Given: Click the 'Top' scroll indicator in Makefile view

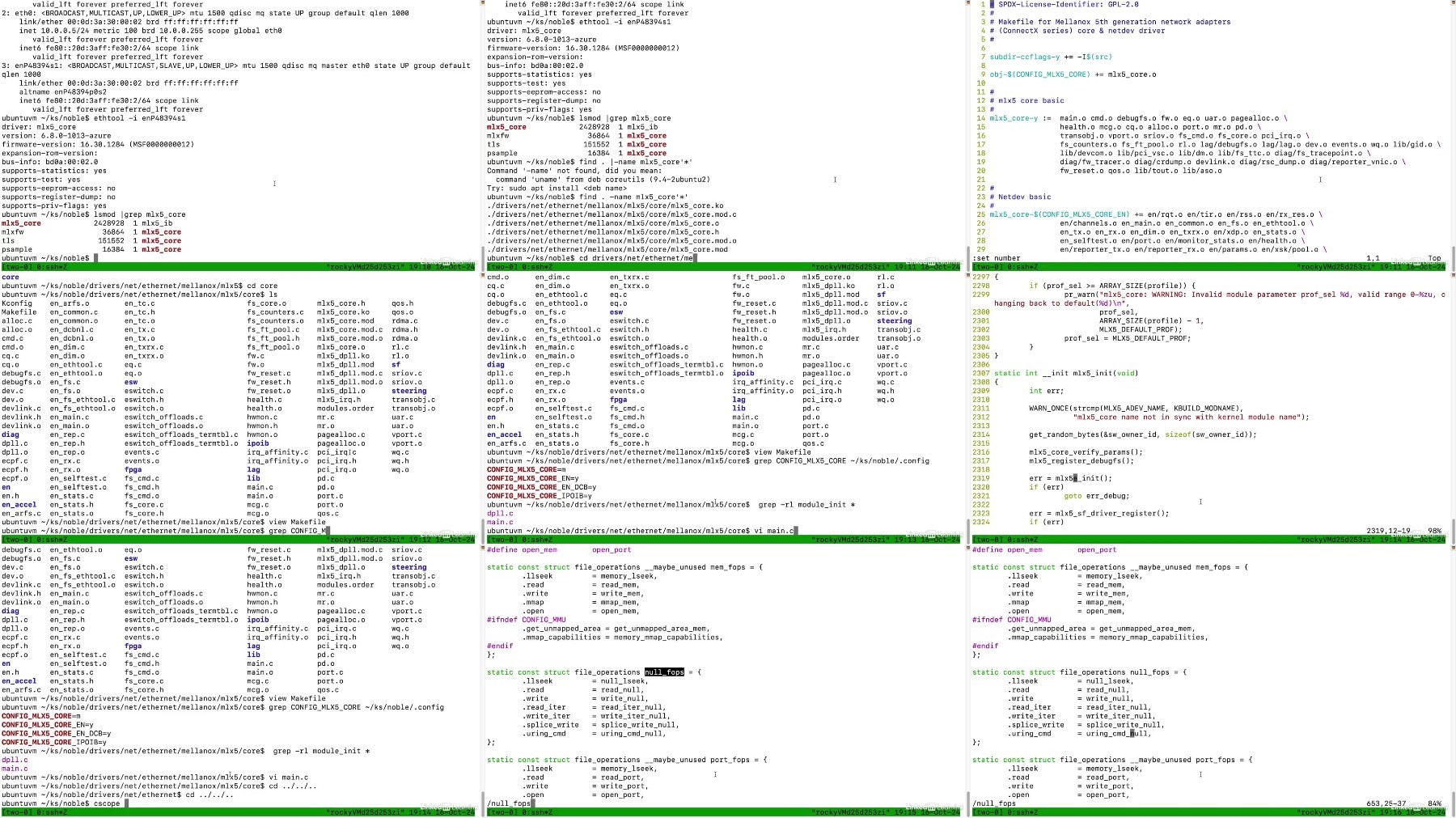Looking at the screenshot, I should [1434, 258].
